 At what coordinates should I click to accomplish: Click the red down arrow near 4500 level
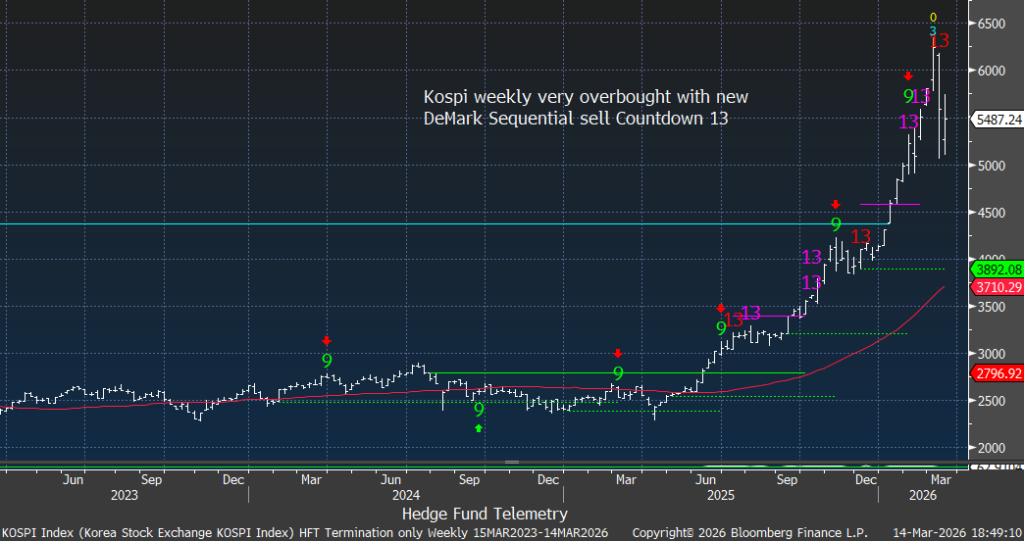[836, 205]
